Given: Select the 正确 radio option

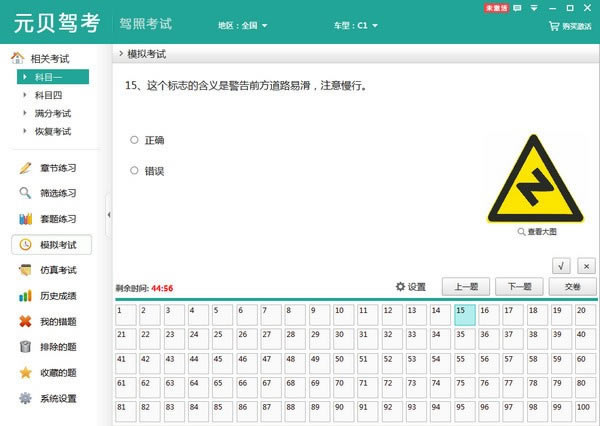Looking at the screenshot, I should click(x=134, y=140).
